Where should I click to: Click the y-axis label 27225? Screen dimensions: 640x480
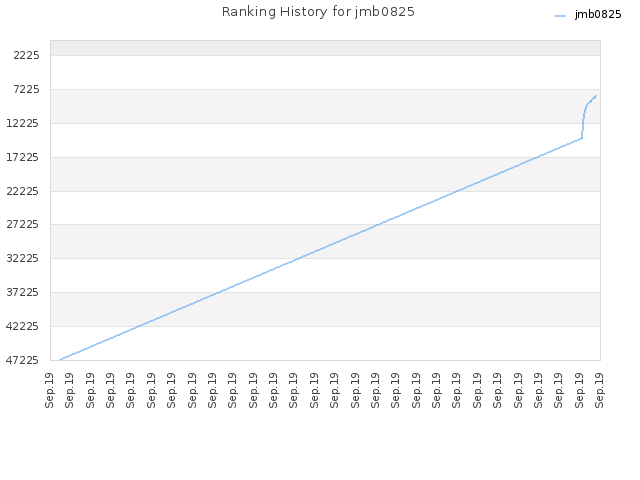[x=23, y=224]
